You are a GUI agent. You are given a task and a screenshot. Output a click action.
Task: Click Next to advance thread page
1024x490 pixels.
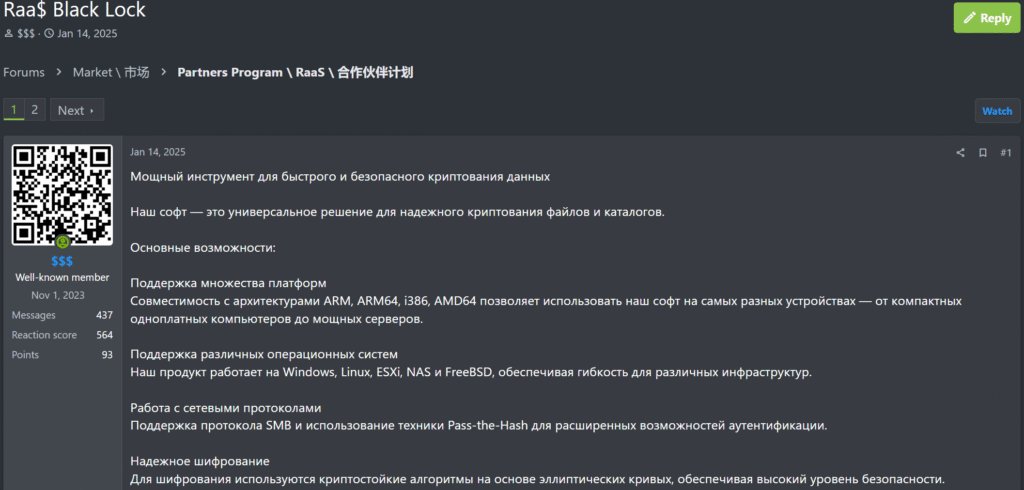pos(76,110)
